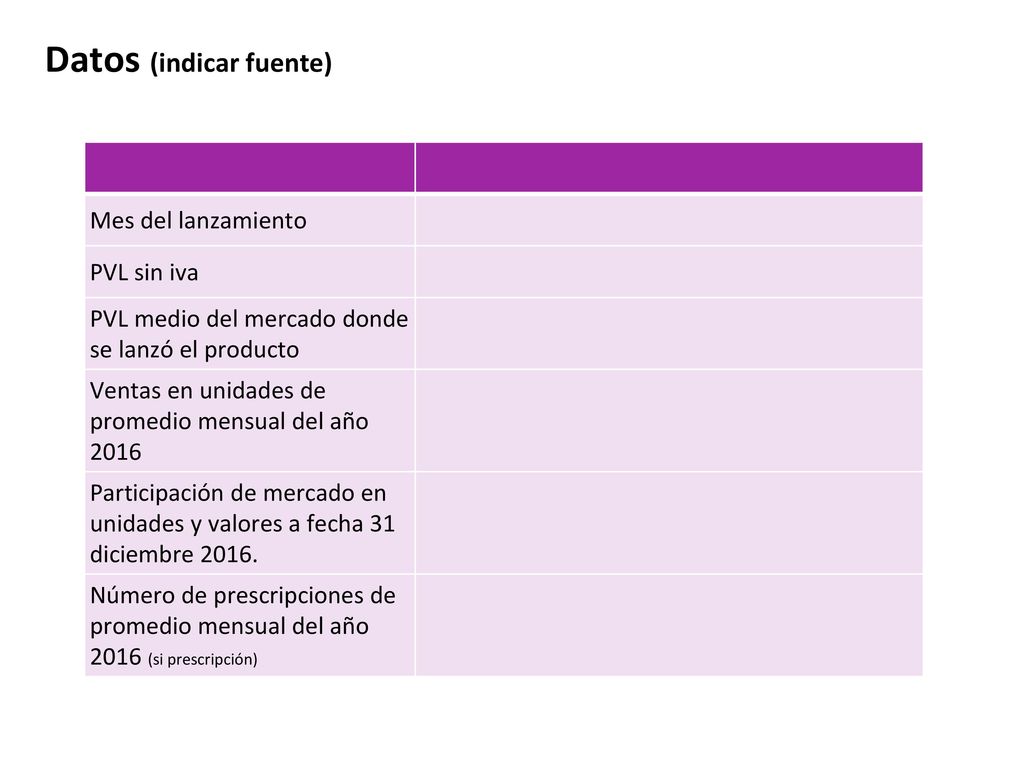1024x768 pixels.
Task: Click the 'Datos' slide title
Action: pyautogui.click(x=92, y=60)
